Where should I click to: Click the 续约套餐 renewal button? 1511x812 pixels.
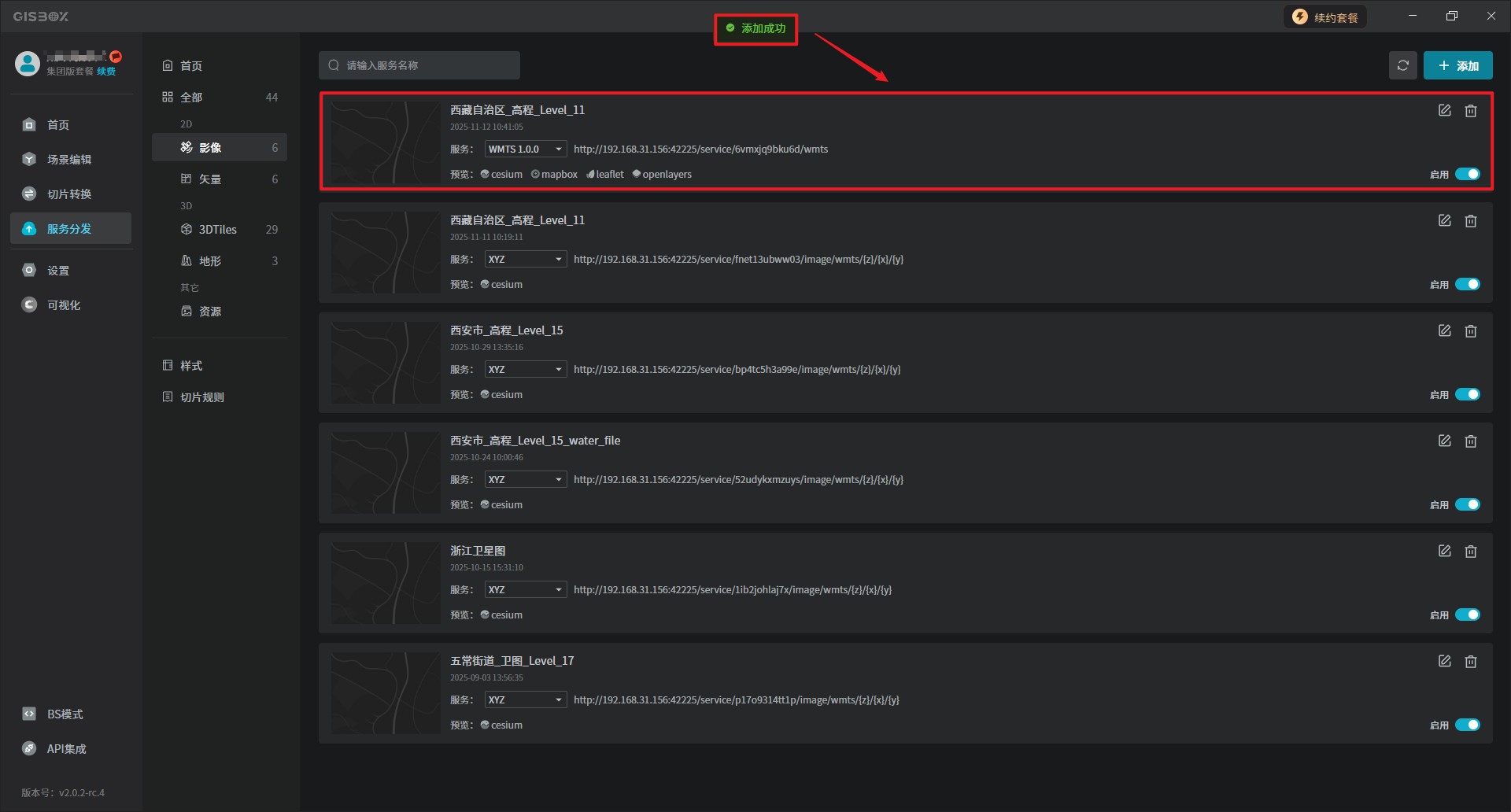(1325, 17)
